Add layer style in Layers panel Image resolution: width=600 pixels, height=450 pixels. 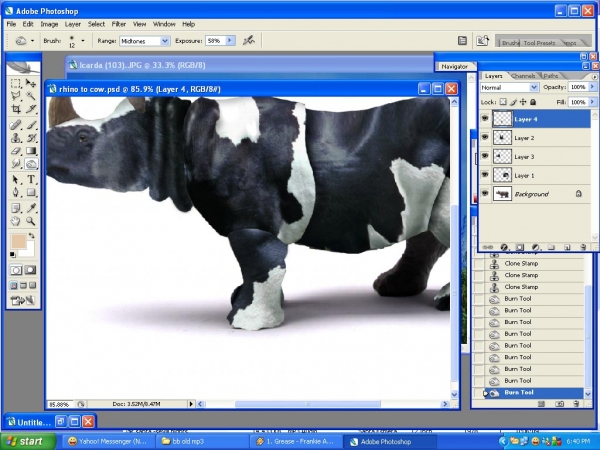504,248
